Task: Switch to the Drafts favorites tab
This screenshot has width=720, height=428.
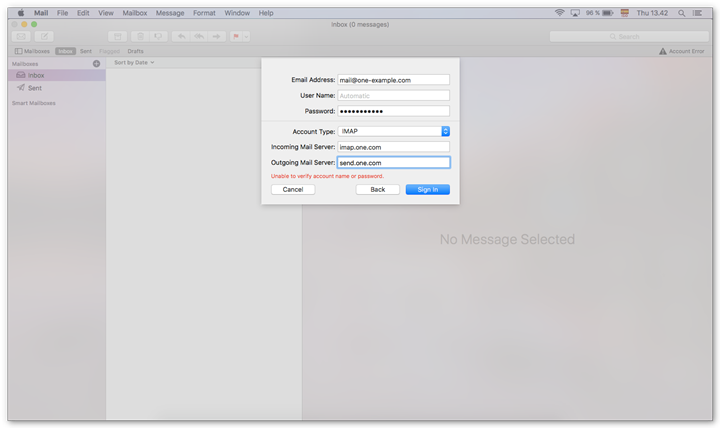Action: coord(135,51)
